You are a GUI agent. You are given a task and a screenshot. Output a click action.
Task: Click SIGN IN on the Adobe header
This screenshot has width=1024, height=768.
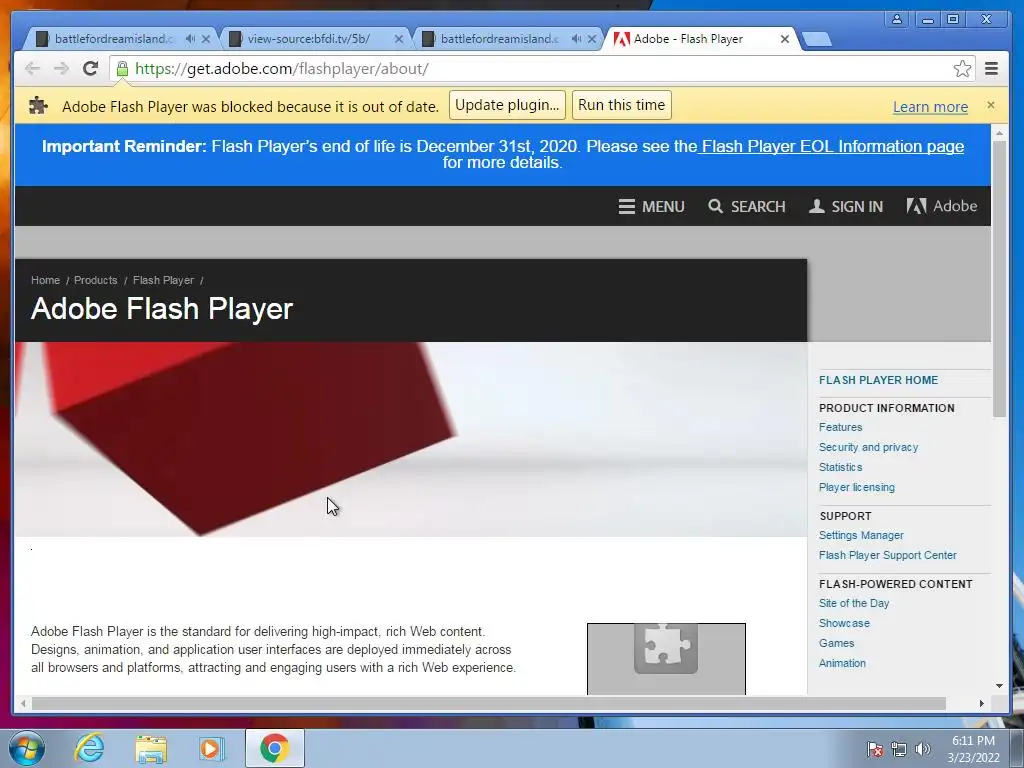coord(846,206)
